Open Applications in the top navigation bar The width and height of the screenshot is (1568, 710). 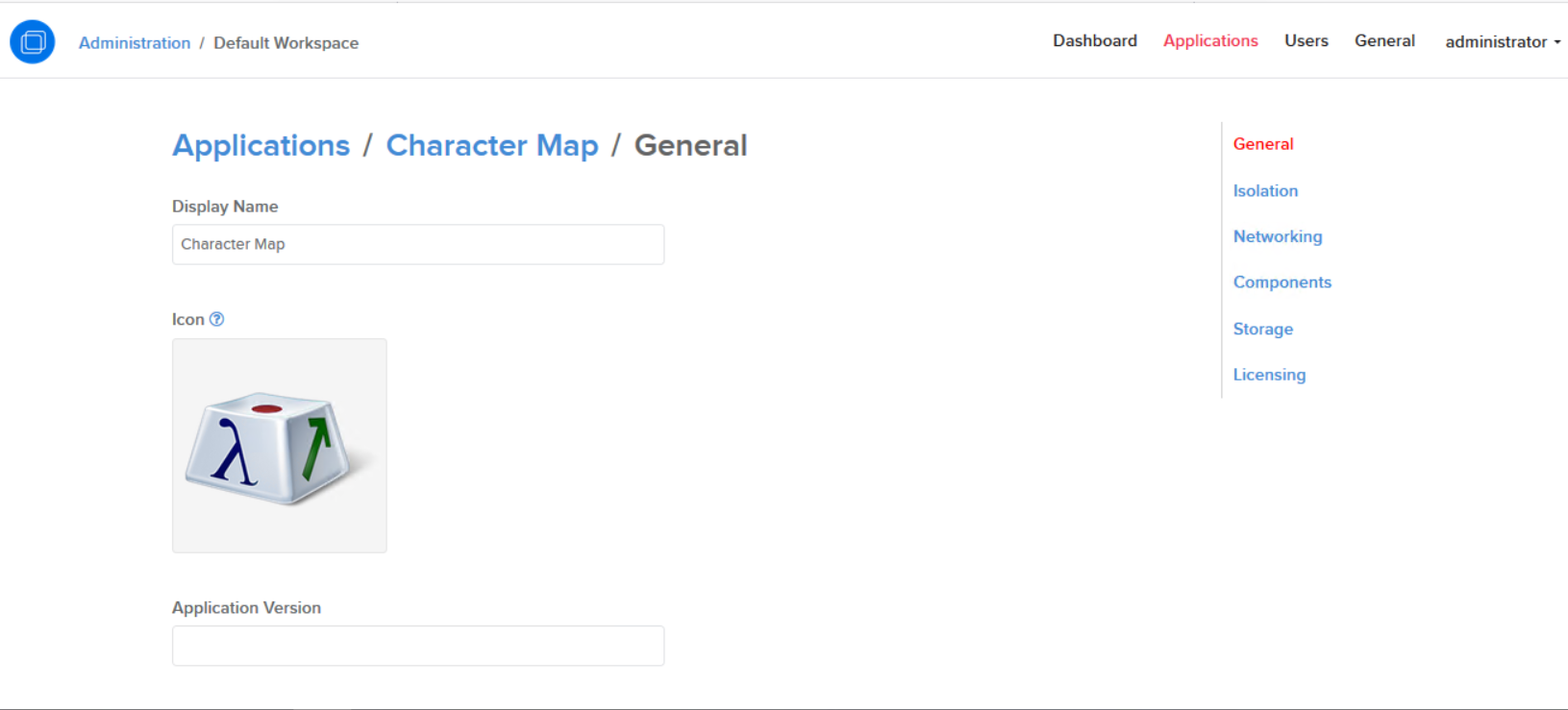point(1210,40)
